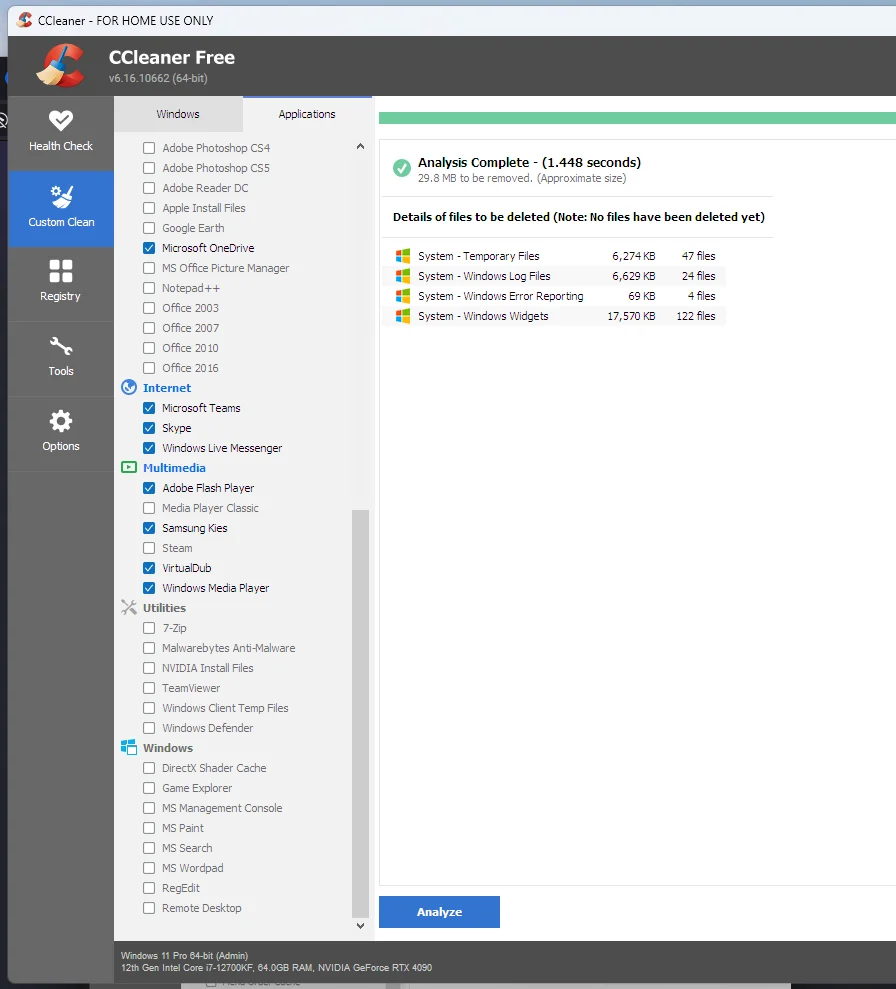The width and height of the screenshot is (896, 989).
Task: Tick the 7-Zip checkbox
Action: (149, 628)
